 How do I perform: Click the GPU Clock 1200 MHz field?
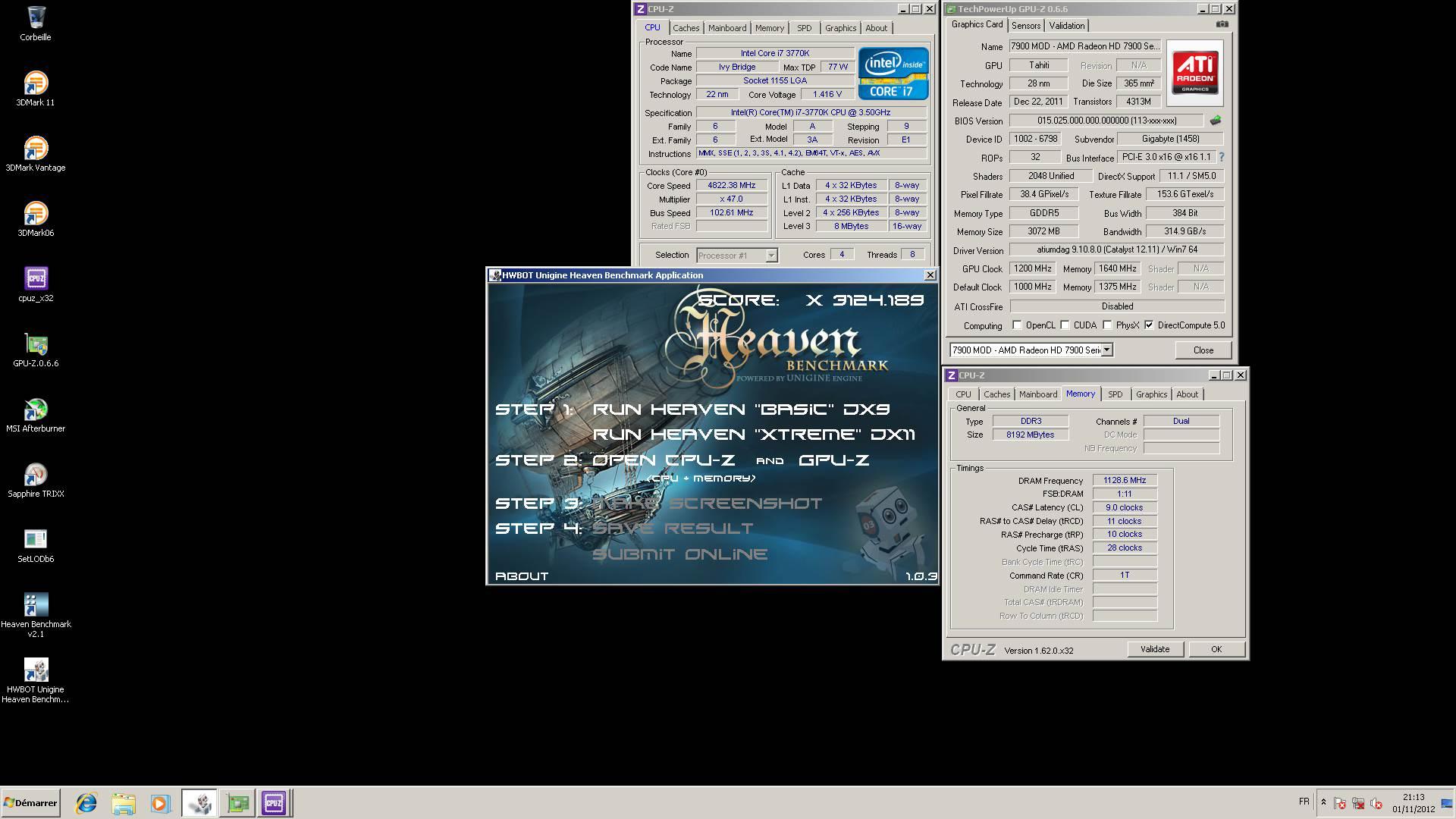tap(1033, 268)
